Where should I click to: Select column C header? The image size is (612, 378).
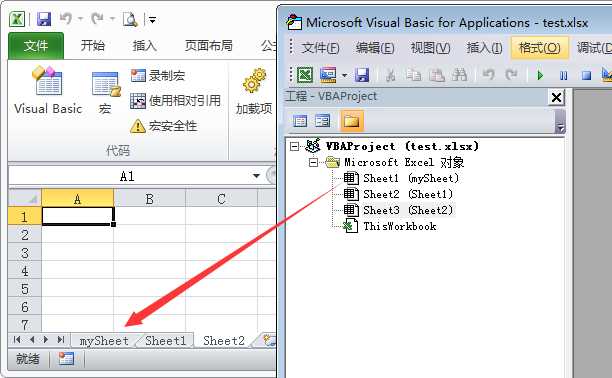pos(221,199)
